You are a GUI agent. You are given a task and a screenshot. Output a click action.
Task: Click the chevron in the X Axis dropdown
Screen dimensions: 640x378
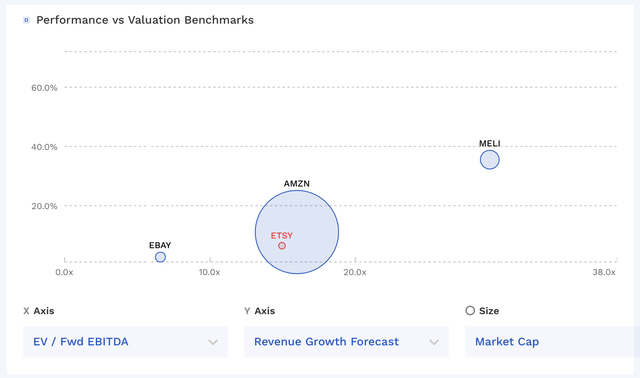[213, 342]
